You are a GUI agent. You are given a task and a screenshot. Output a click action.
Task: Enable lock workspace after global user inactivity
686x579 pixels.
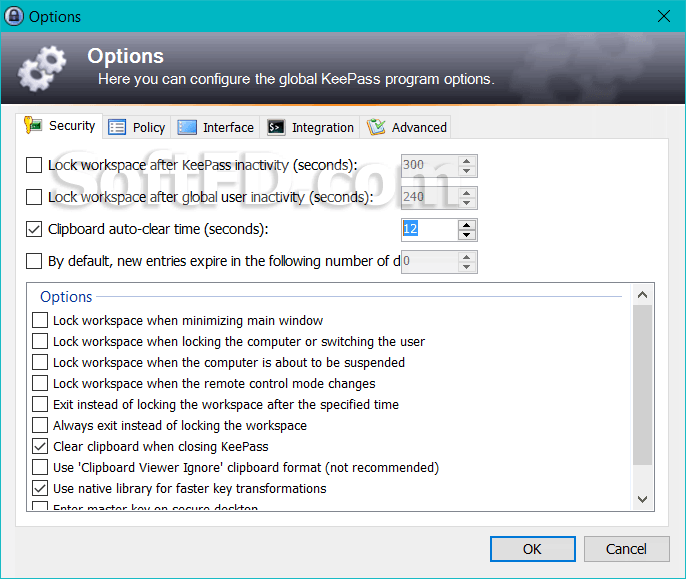tap(34, 197)
